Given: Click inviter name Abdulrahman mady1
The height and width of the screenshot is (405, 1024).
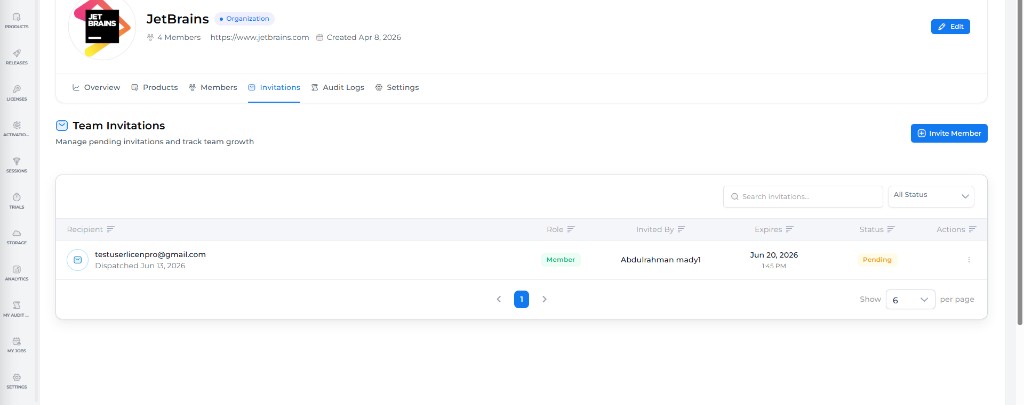Looking at the screenshot, I should pos(660,260).
